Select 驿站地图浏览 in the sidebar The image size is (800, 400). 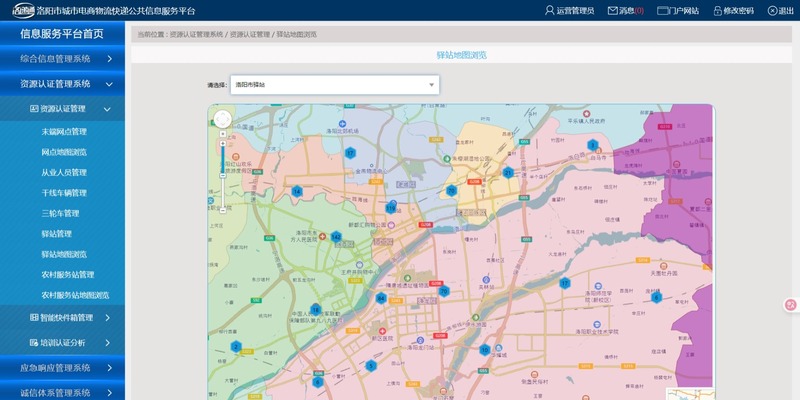[x=64, y=254]
